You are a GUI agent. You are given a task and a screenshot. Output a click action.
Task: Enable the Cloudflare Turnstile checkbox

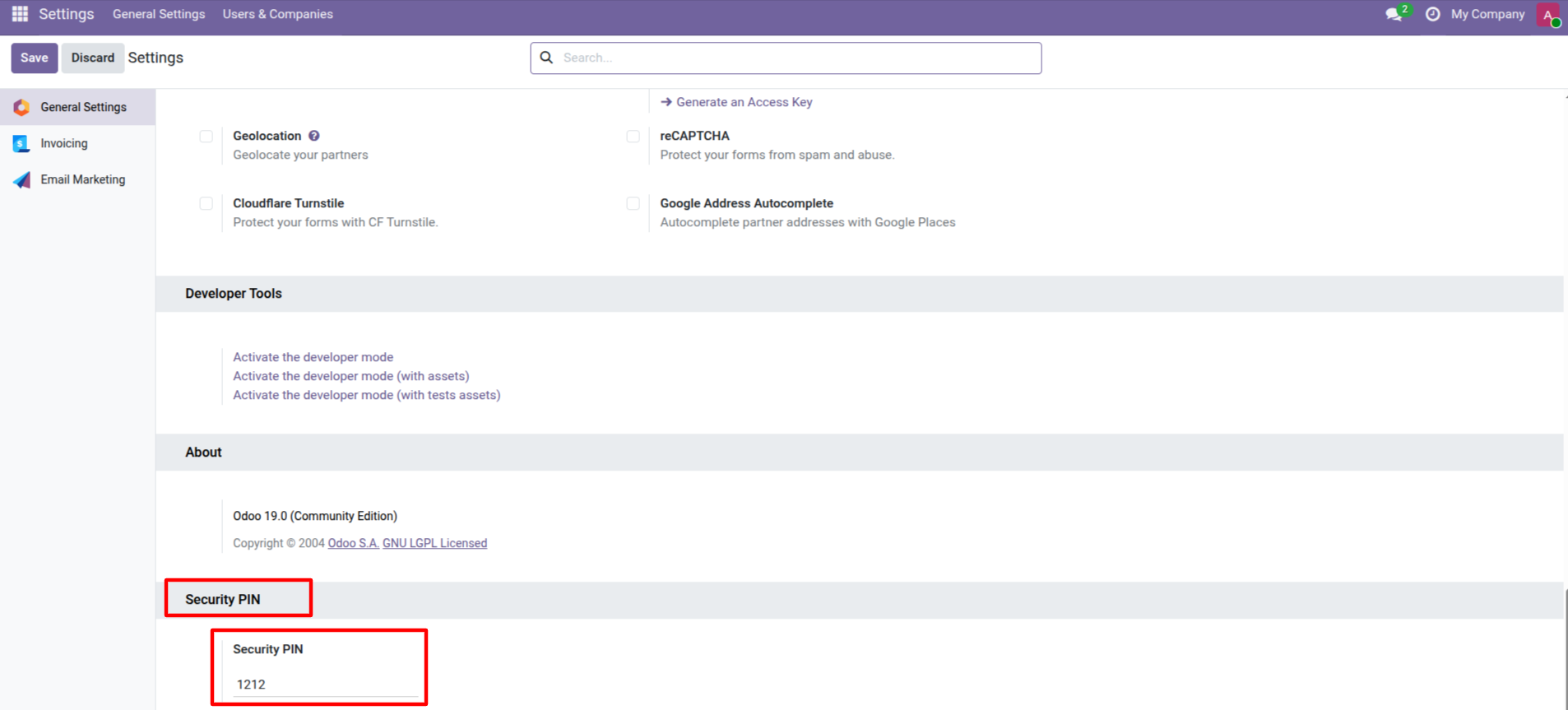(206, 203)
